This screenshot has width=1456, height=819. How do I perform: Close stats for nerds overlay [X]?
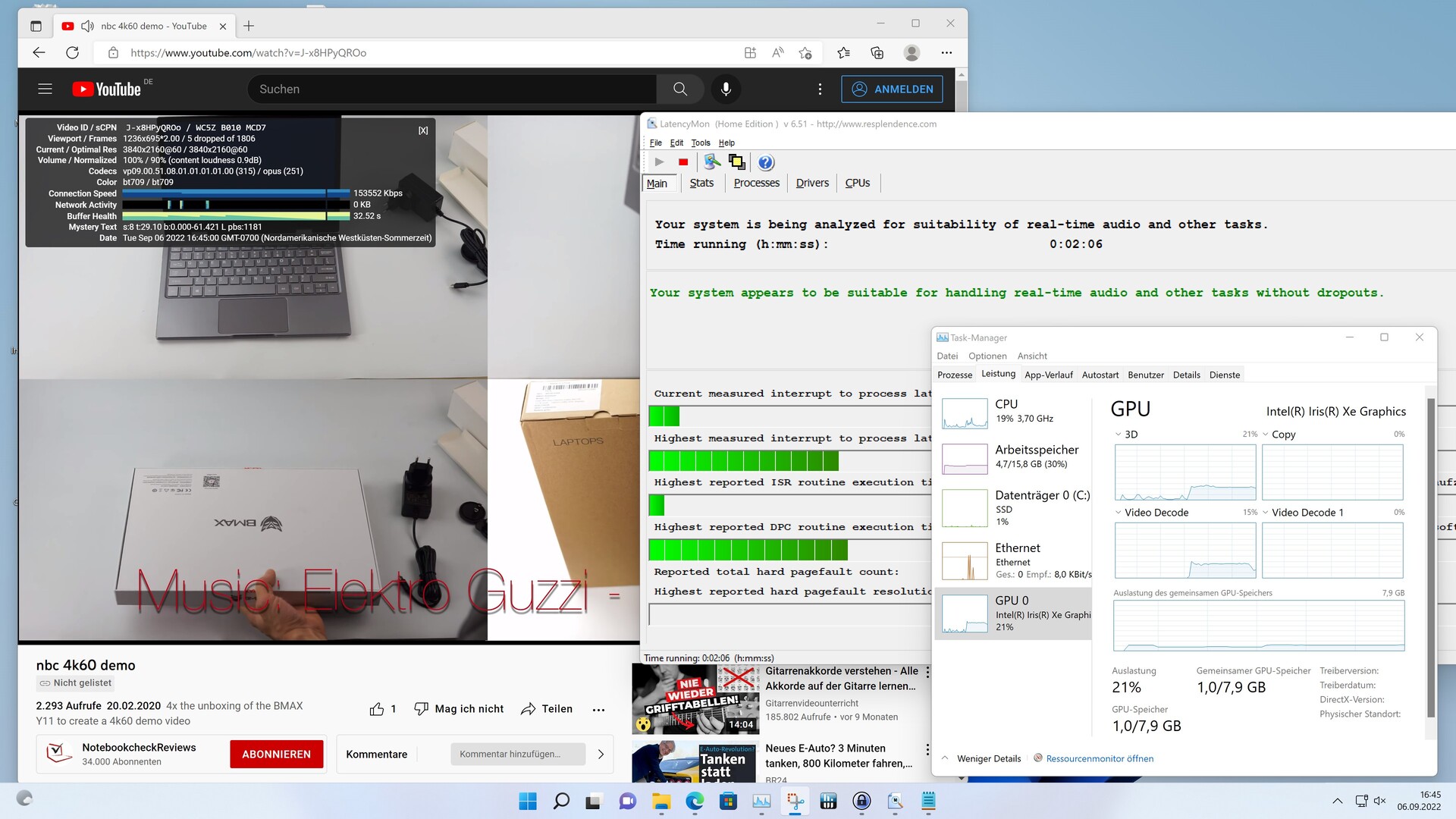423,130
